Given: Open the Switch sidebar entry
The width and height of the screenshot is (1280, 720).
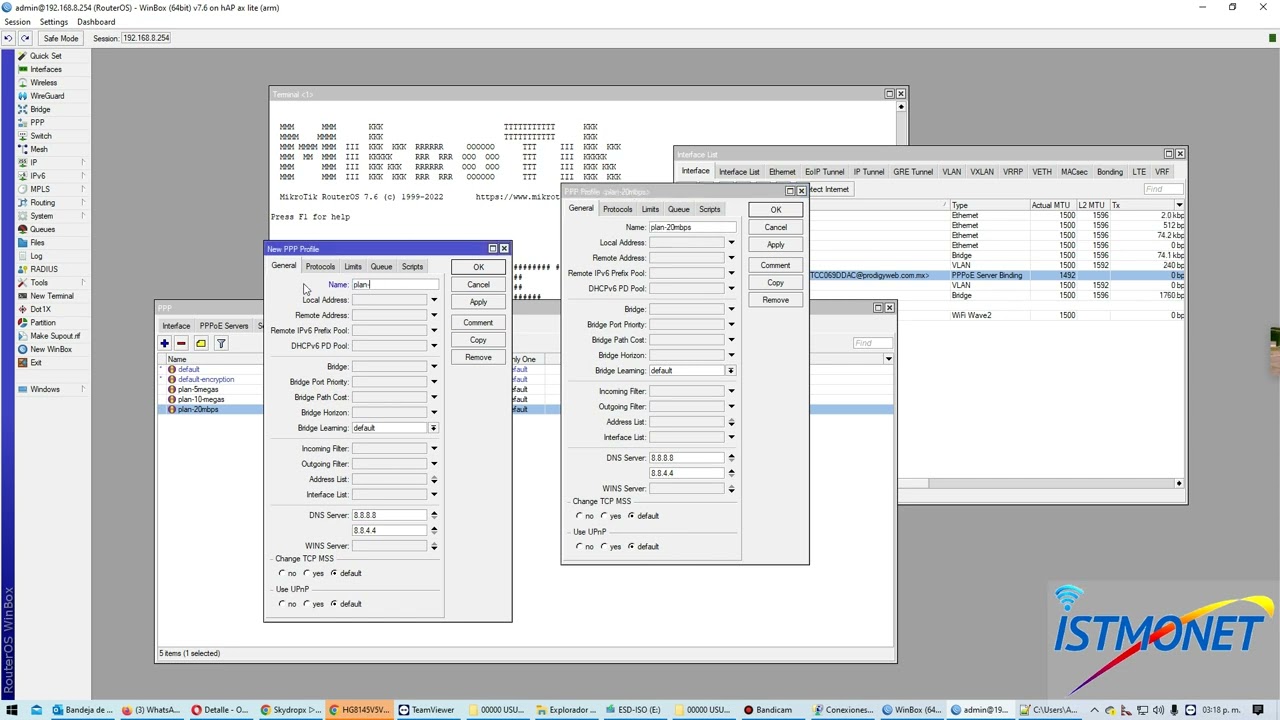Looking at the screenshot, I should click(40, 136).
